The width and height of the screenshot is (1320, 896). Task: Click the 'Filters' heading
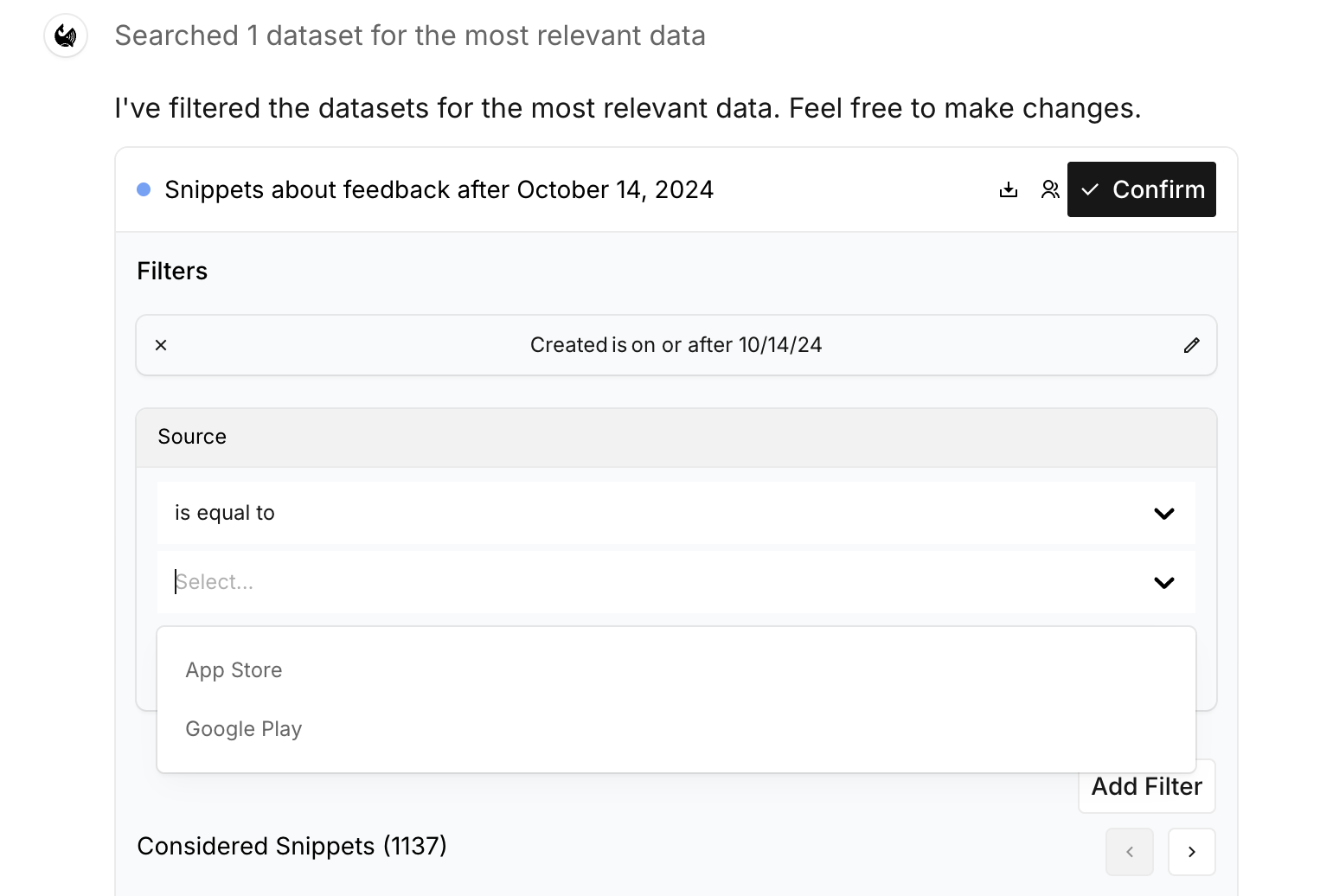pyautogui.click(x=172, y=271)
